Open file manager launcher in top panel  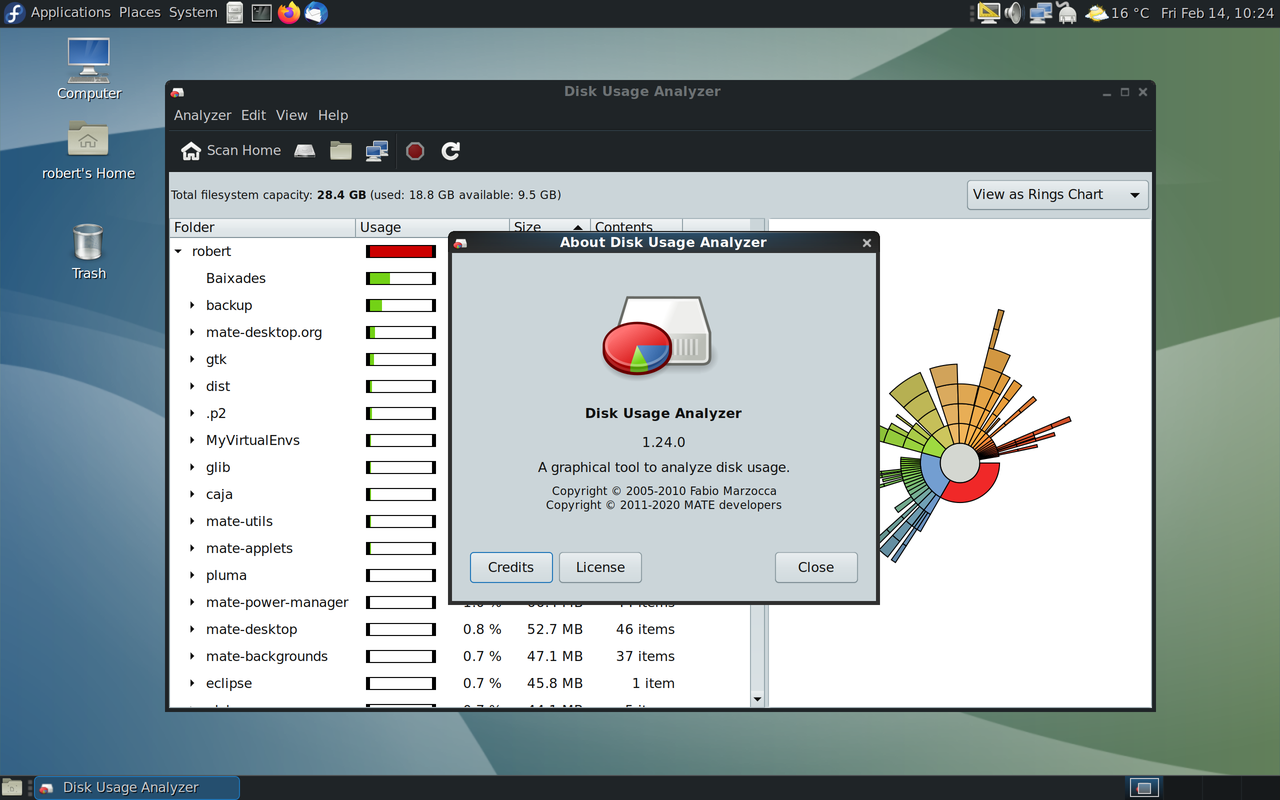point(235,13)
